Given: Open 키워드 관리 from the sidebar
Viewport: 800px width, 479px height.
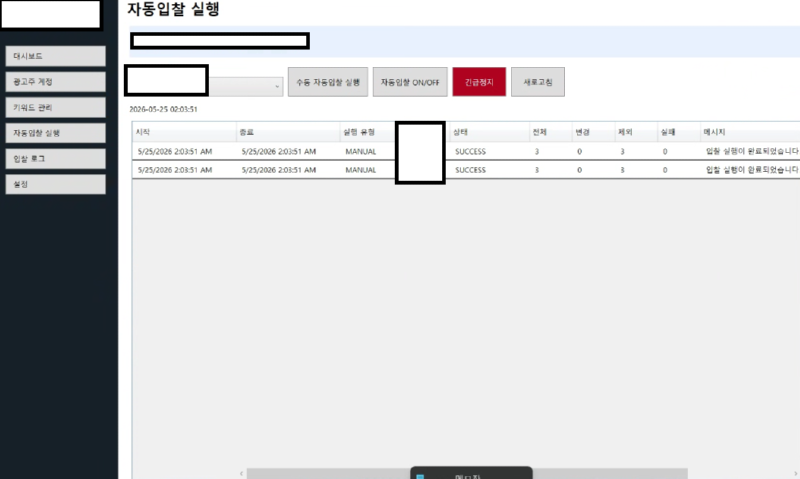Looking at the screenshot, I should point(56,108).
